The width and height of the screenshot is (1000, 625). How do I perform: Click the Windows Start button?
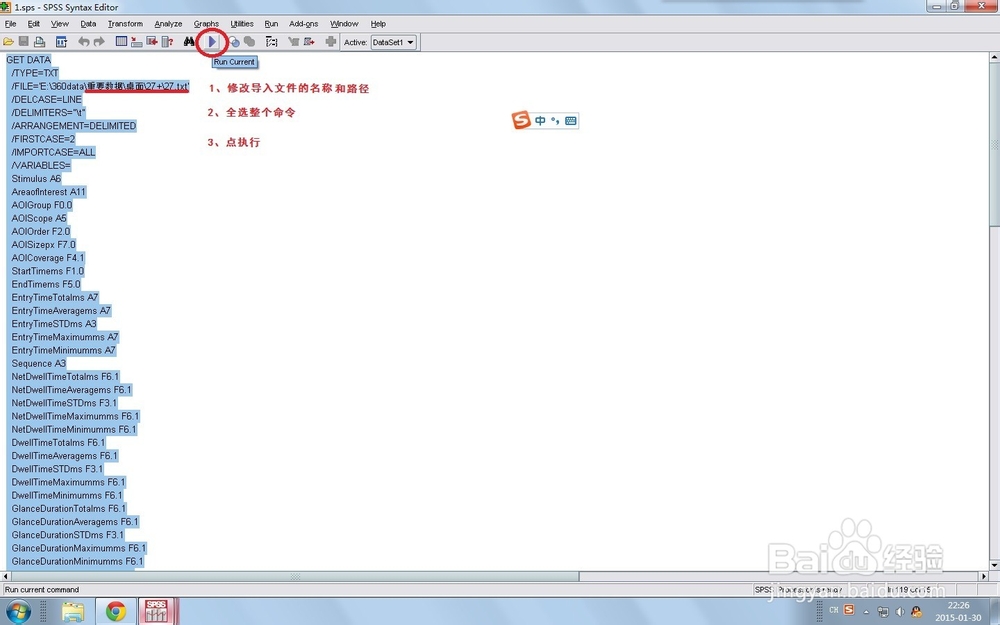click(x=17, y=611)
